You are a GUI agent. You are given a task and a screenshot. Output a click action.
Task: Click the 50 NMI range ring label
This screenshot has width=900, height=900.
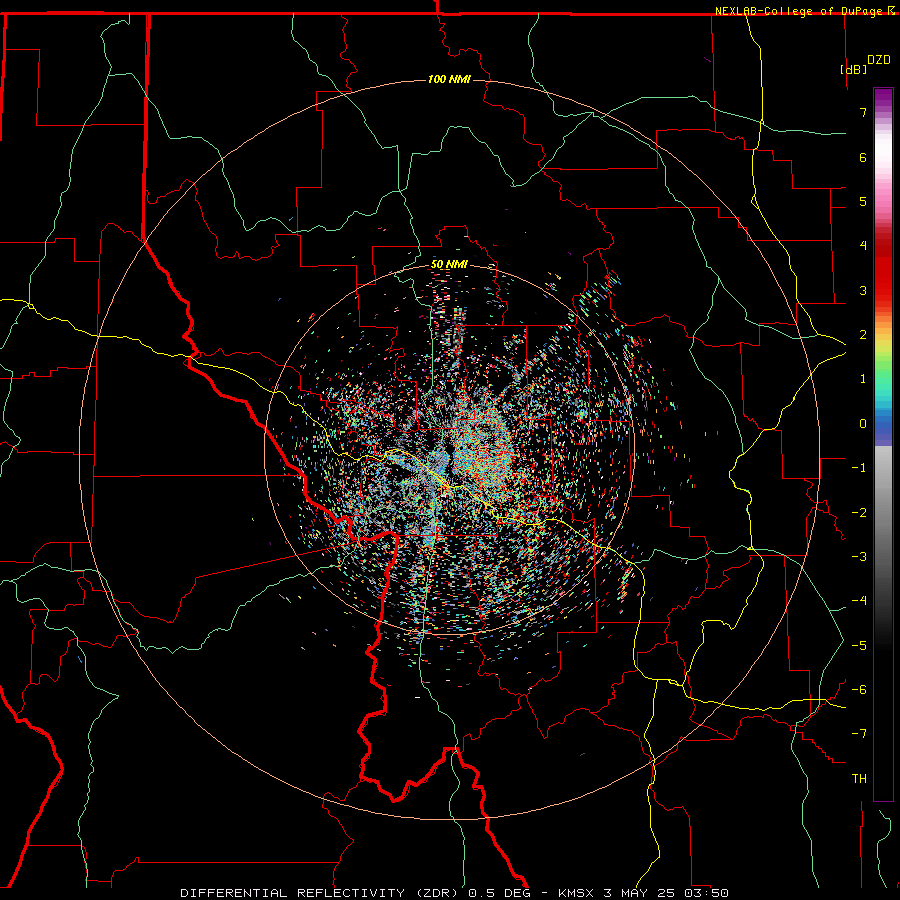(x=449, y=264)
